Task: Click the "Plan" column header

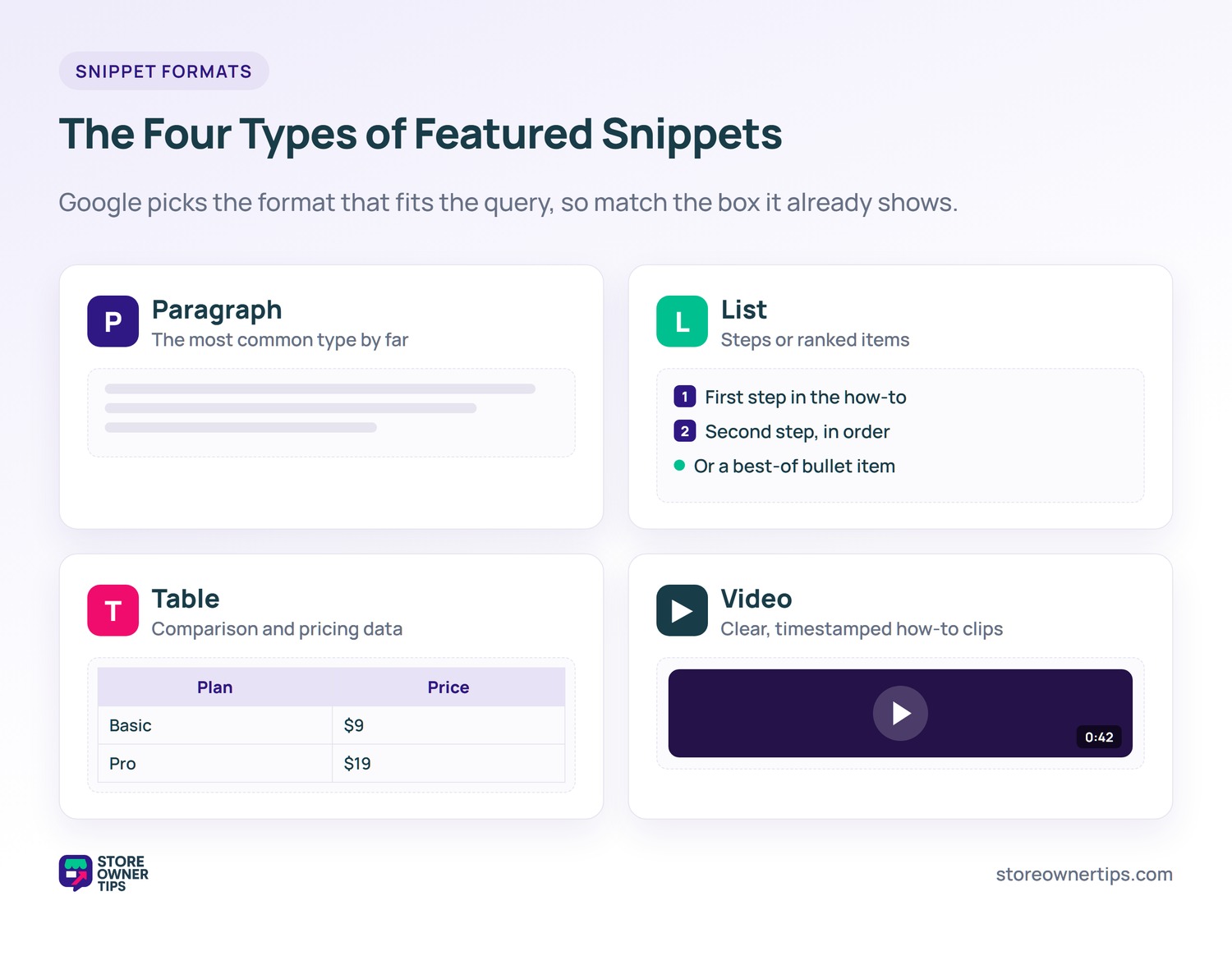Action: (x=215, y=687)
